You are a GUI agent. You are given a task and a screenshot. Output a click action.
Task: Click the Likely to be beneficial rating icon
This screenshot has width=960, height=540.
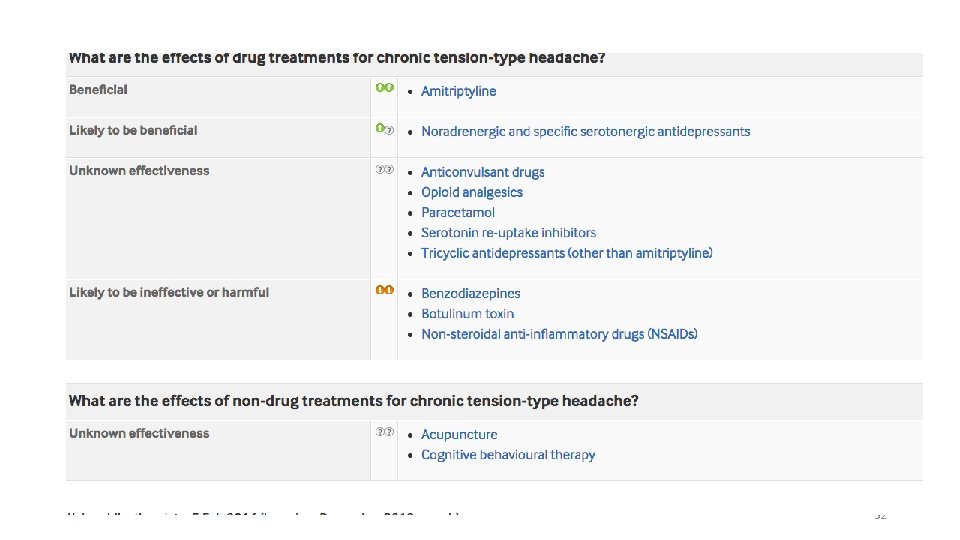coord(384,129)
